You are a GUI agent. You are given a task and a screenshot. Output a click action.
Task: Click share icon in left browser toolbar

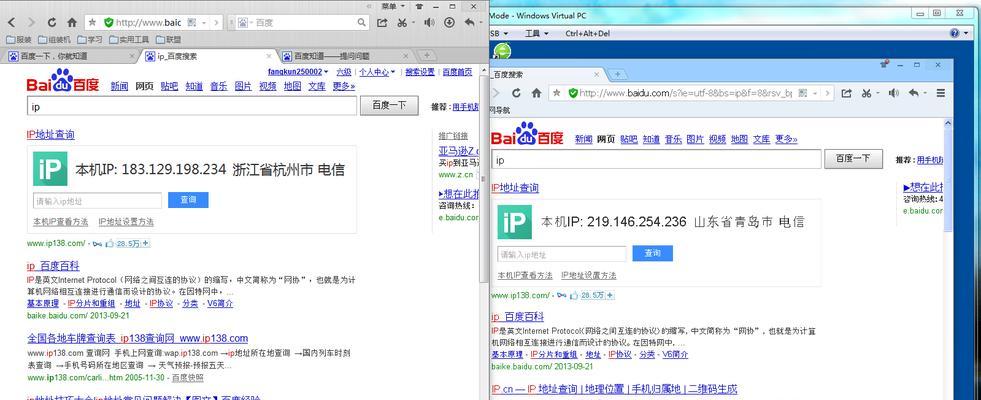[382, 23]
